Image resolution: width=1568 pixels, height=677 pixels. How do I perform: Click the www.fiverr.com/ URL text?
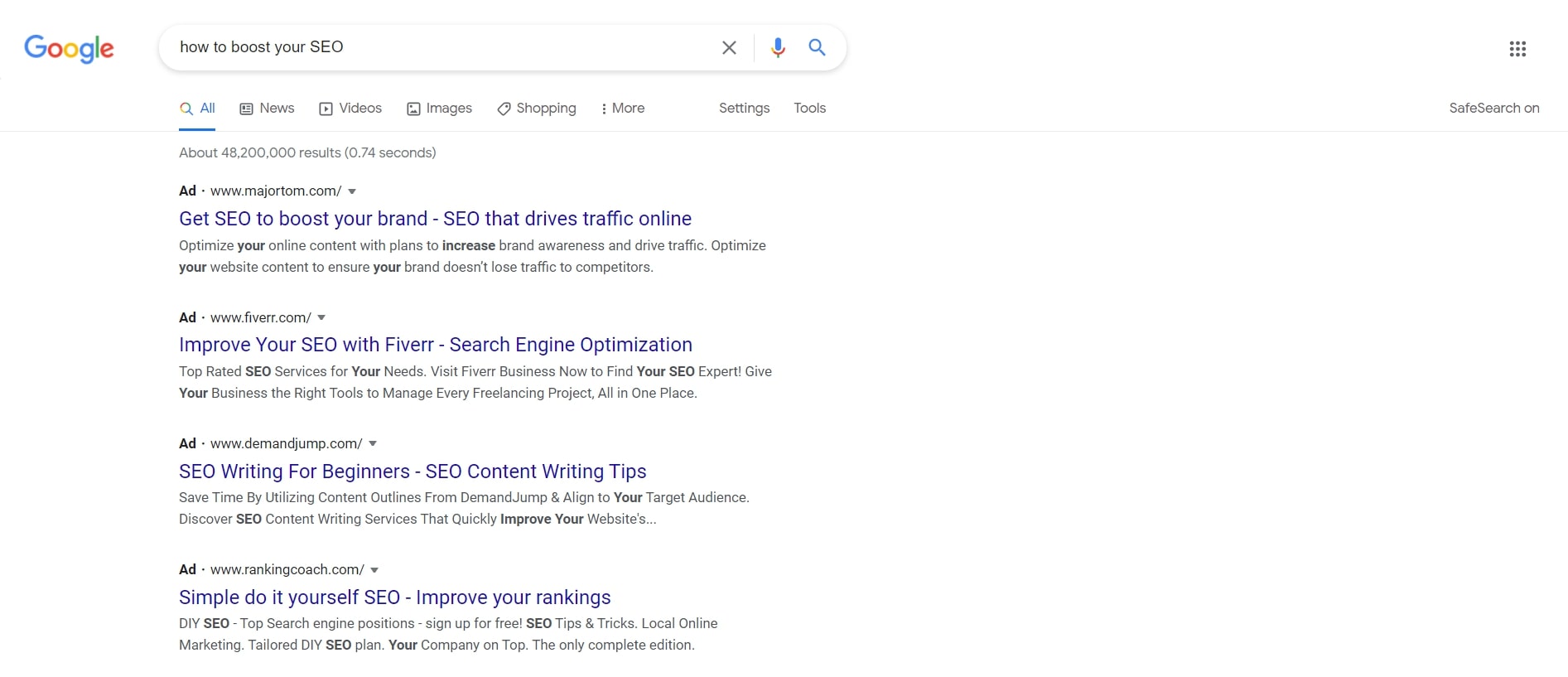(261, 317)
